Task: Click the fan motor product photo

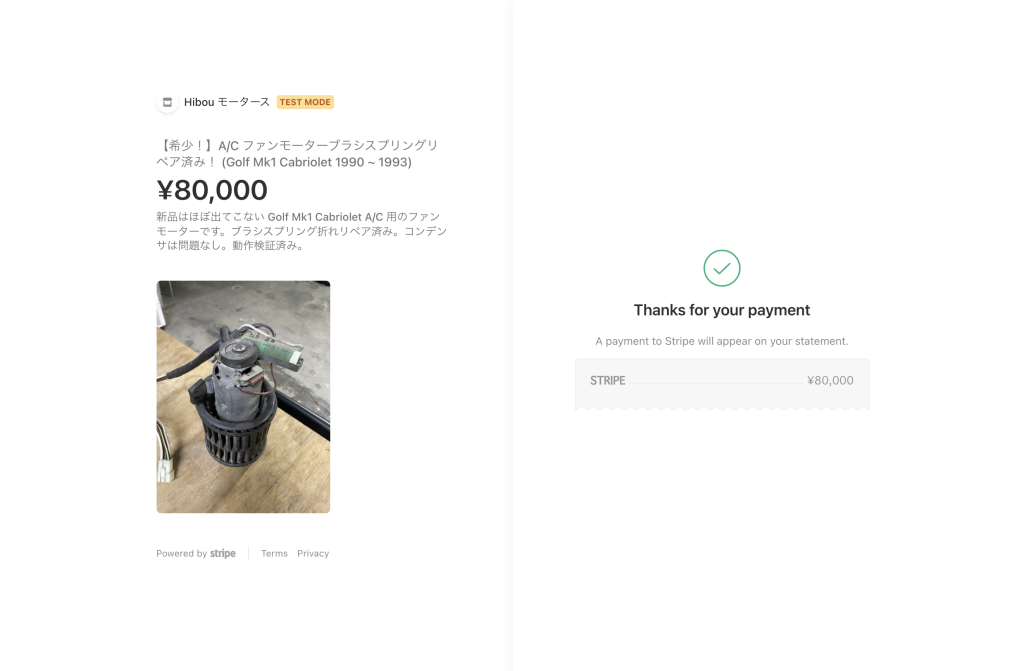Action: pyautogui.click(x=243, y=396)
